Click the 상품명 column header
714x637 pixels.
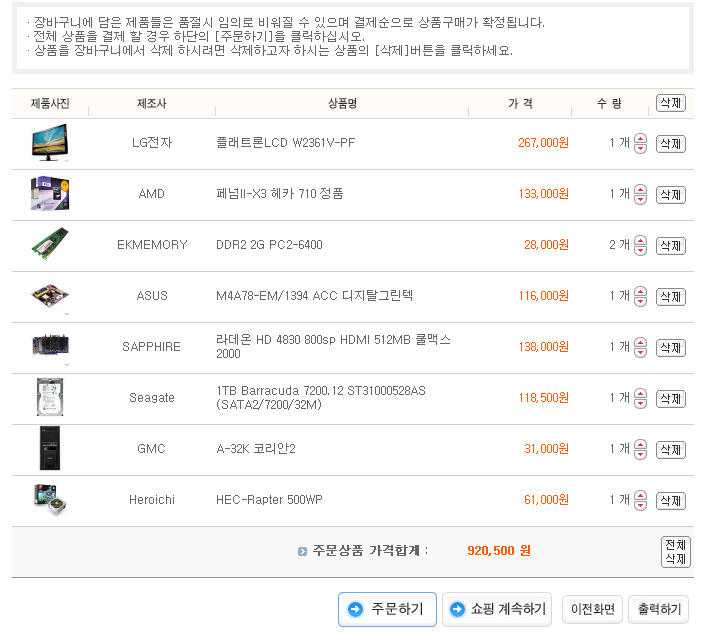[342, 103]
